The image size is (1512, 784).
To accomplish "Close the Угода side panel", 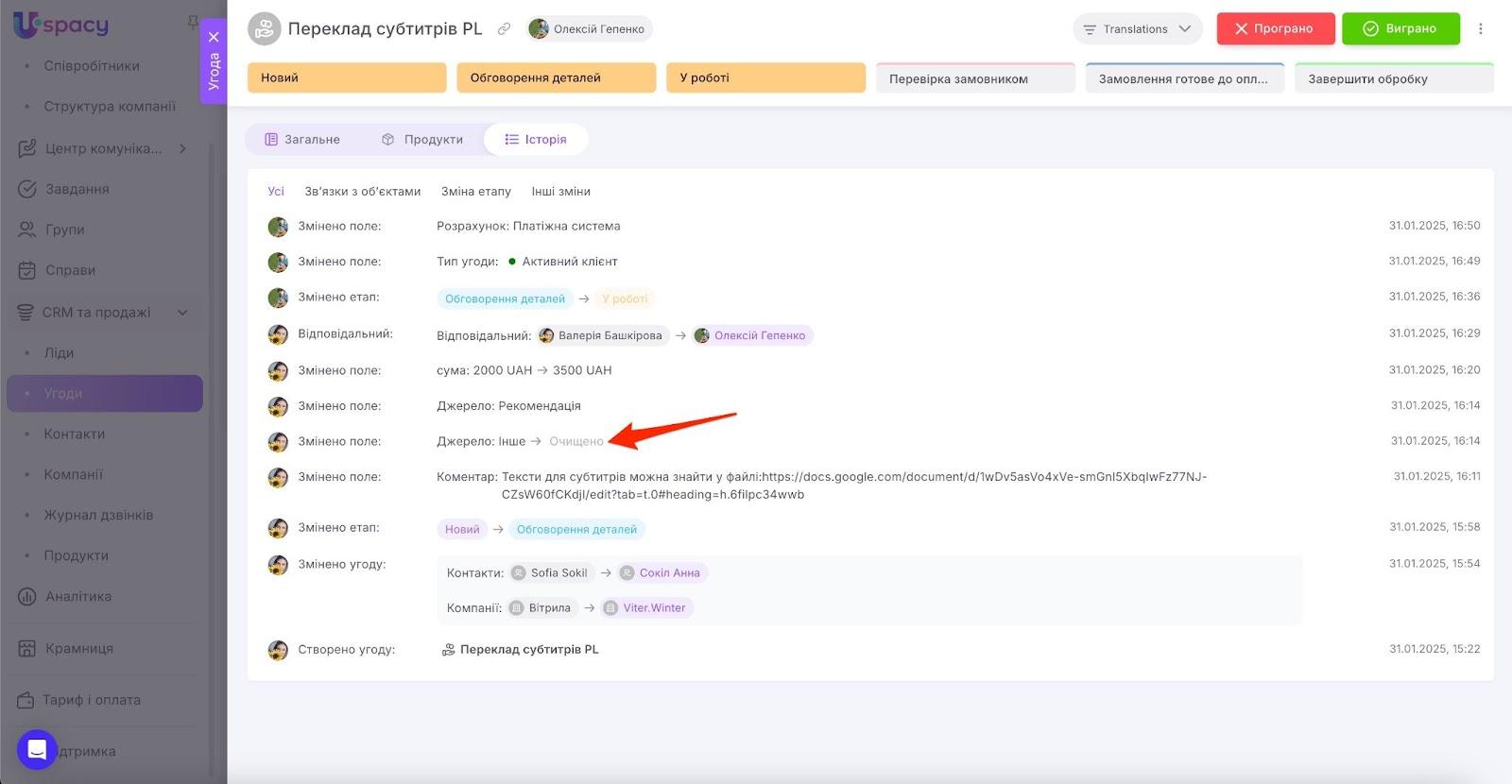I will [214, 37].
